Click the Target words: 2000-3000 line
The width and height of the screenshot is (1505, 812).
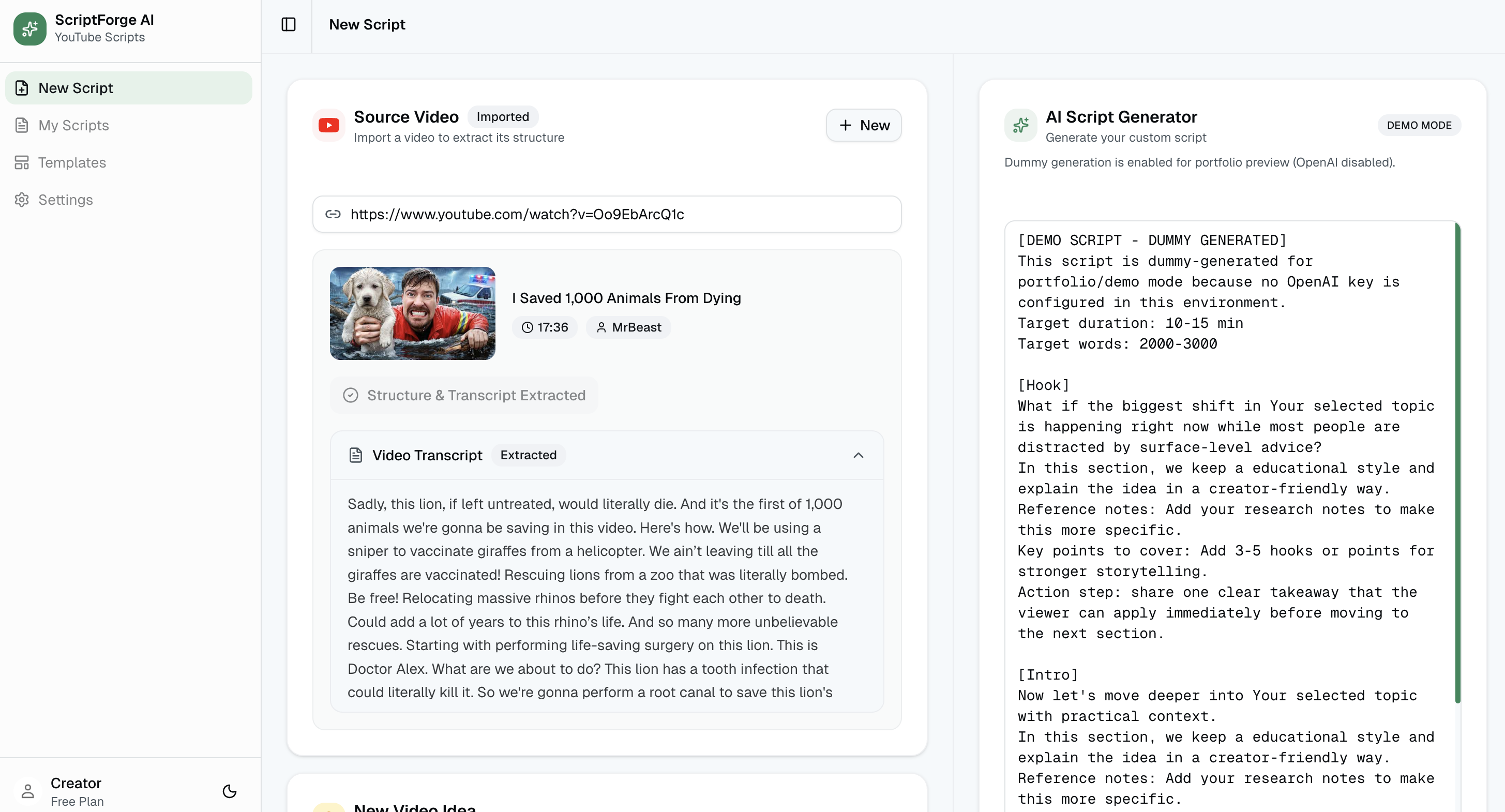coord(1118,343)
